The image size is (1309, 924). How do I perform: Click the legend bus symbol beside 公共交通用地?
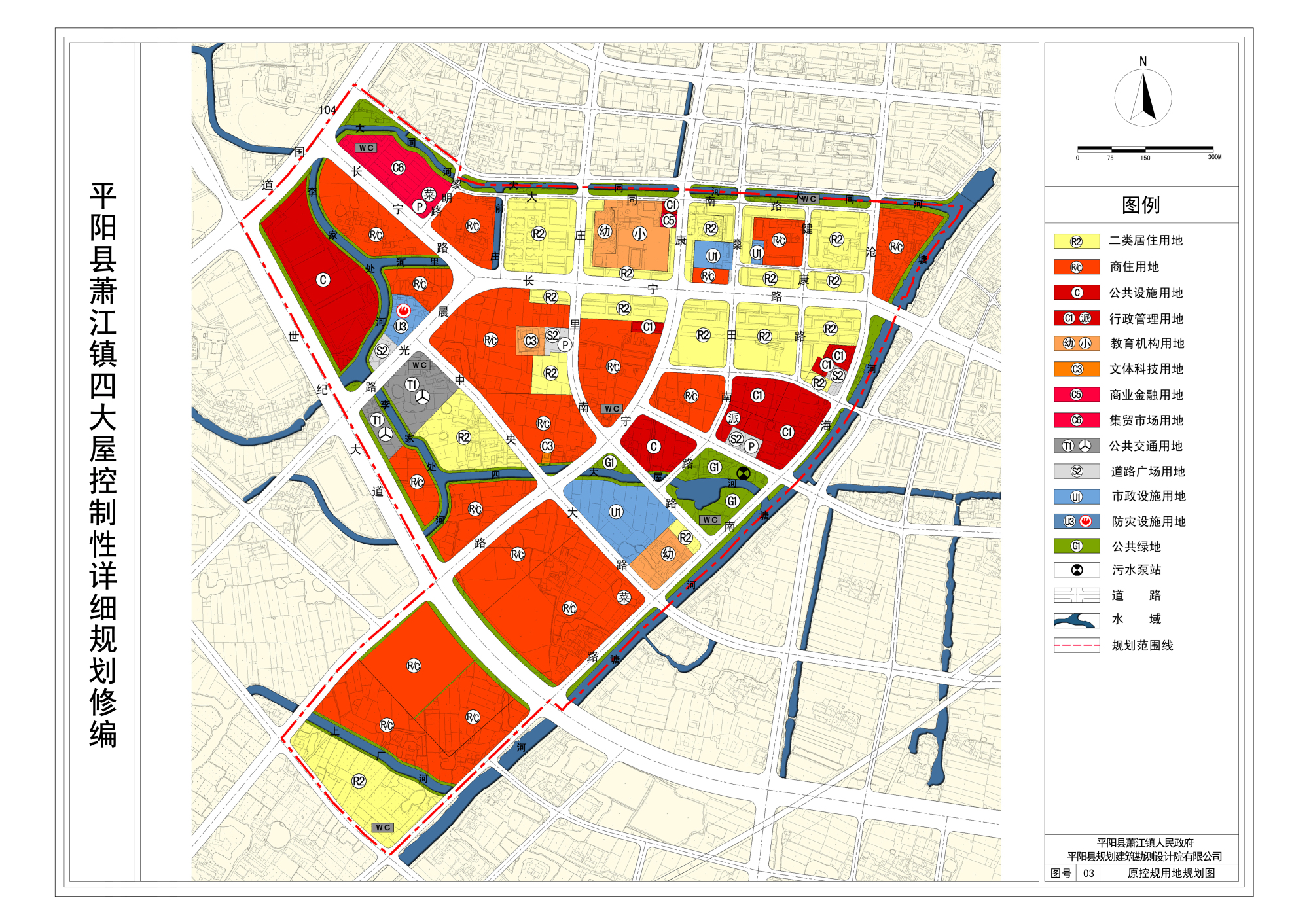[1085, 446]
